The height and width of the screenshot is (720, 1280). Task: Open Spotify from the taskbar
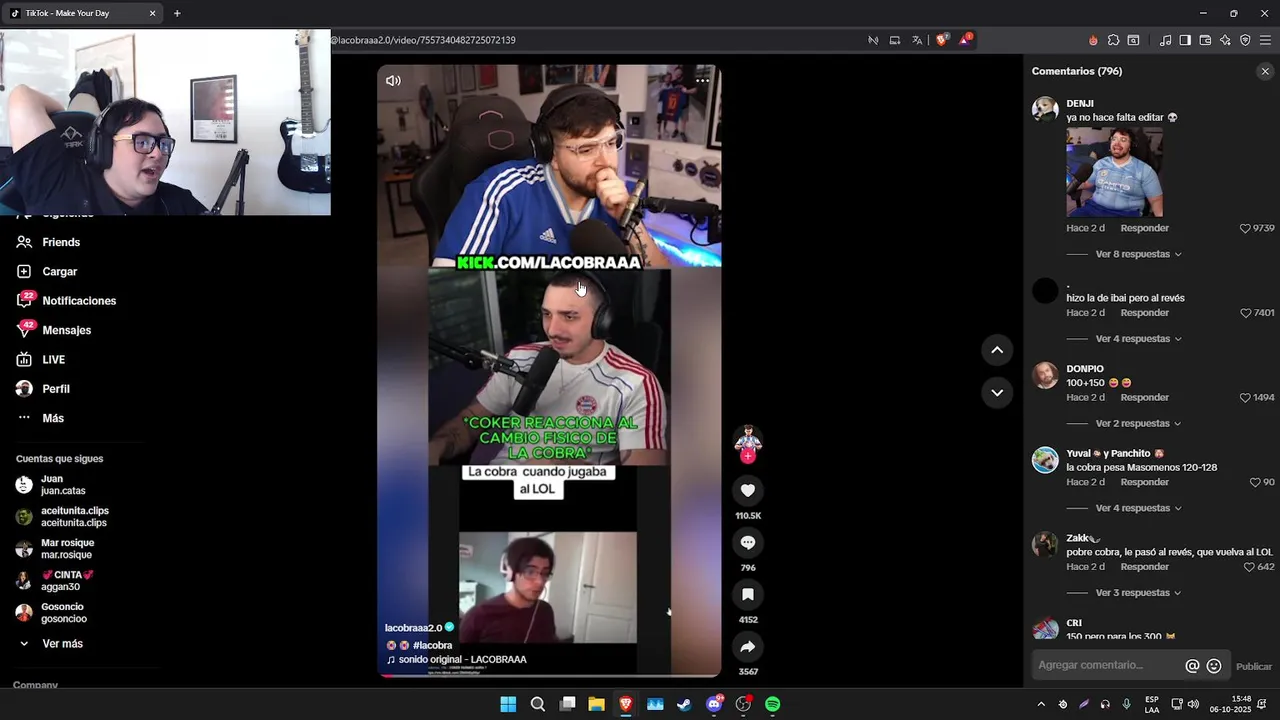773,704
